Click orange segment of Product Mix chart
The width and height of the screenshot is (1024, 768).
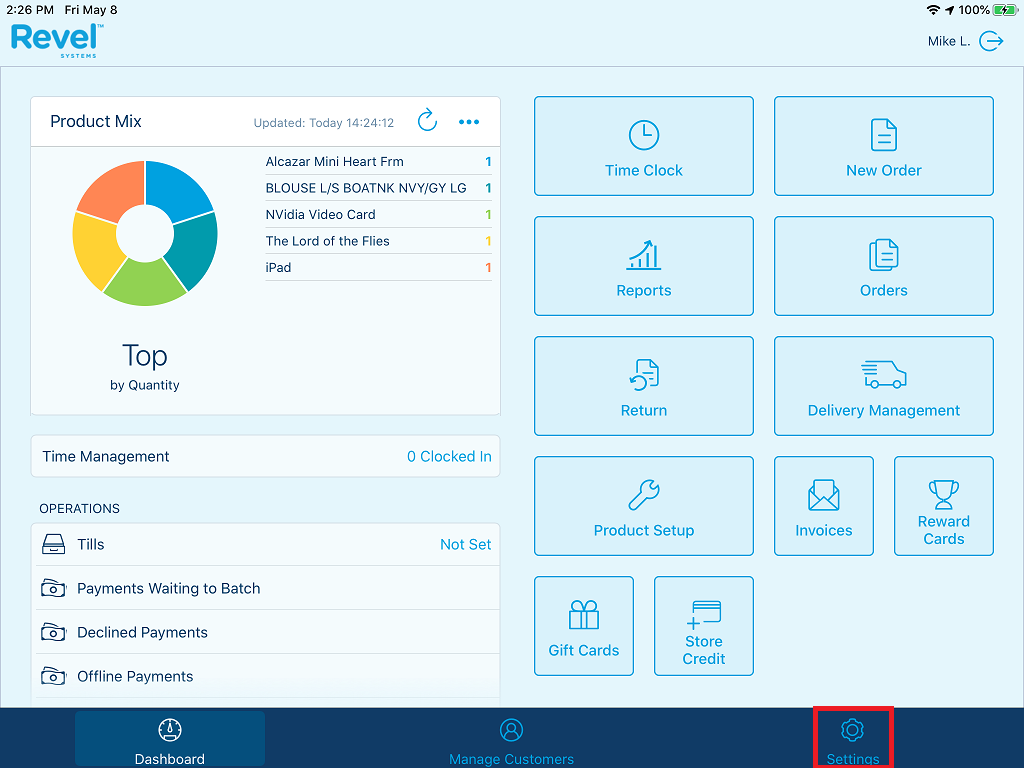108,191
